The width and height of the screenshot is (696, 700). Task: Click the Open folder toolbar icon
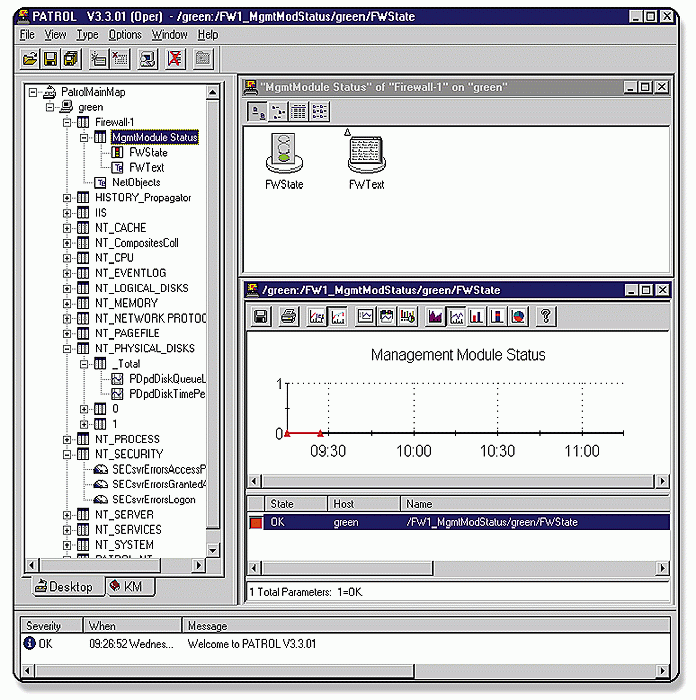click(30, 58)
